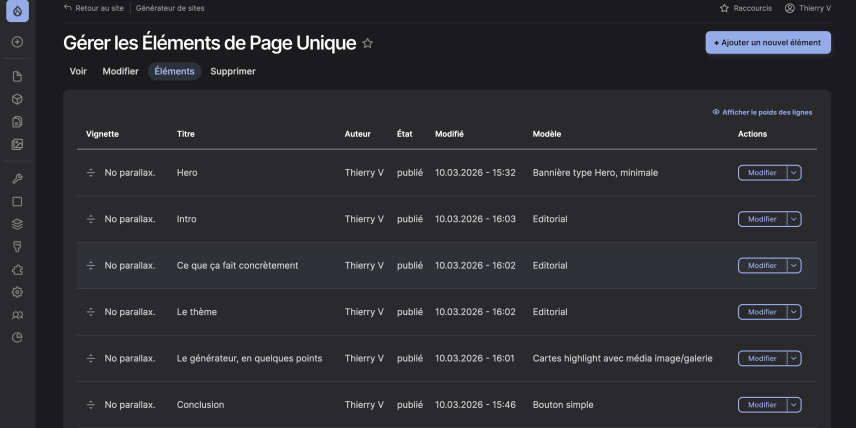Toggle Afficher le poids des lignes

[x=762, y=112]
